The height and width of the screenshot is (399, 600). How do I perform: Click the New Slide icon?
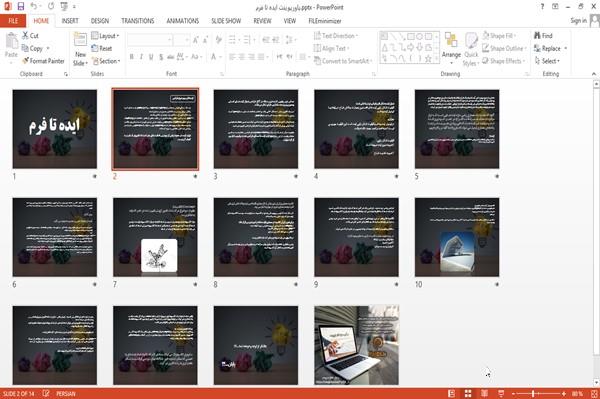80,40
